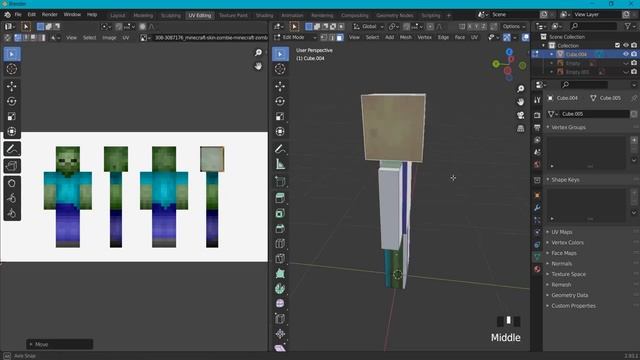Select the Spin tool
The height and width of the screenshot is (360, 640).
pos(280,289)
